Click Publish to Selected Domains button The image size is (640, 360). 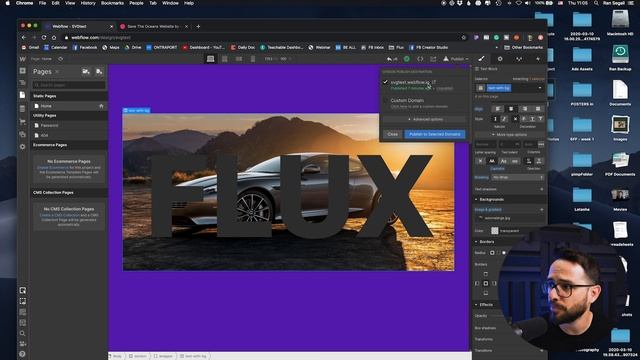[435, 134]
